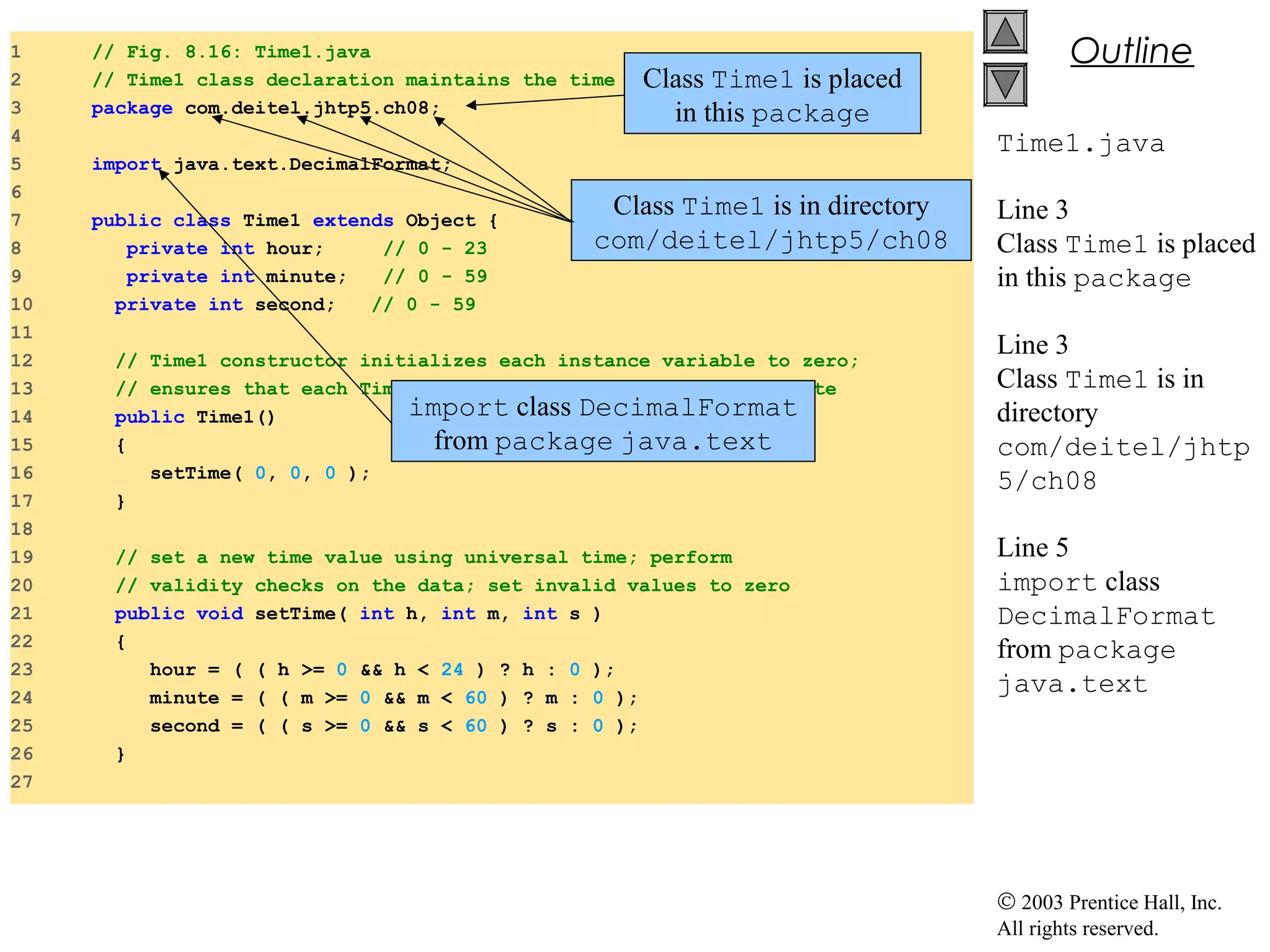Click the 'set a new time value' comment line
This screenshot has width=1270, height=952.
424,557
